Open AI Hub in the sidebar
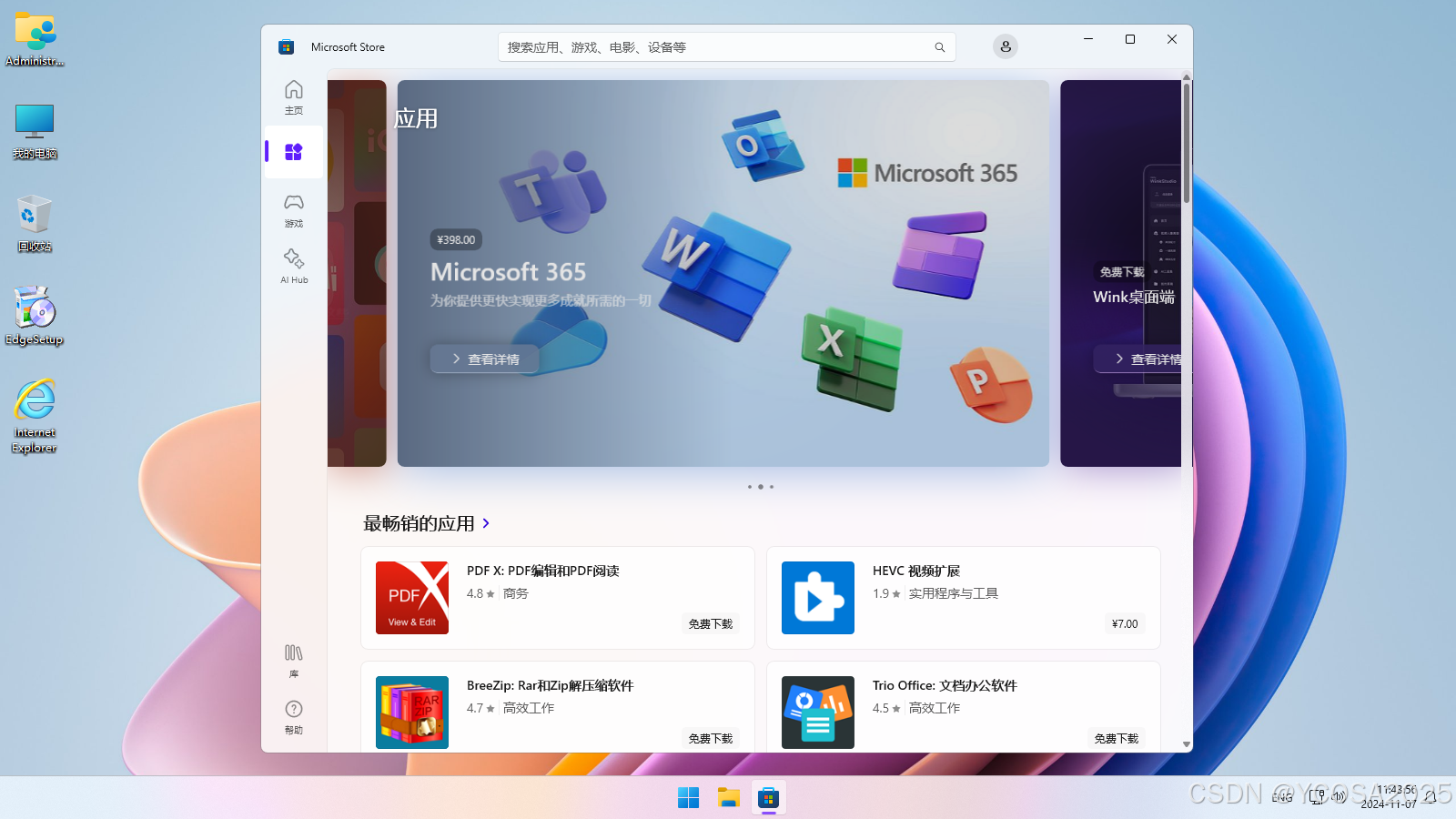The image size is (1456, 819). [x=293, y=267]
